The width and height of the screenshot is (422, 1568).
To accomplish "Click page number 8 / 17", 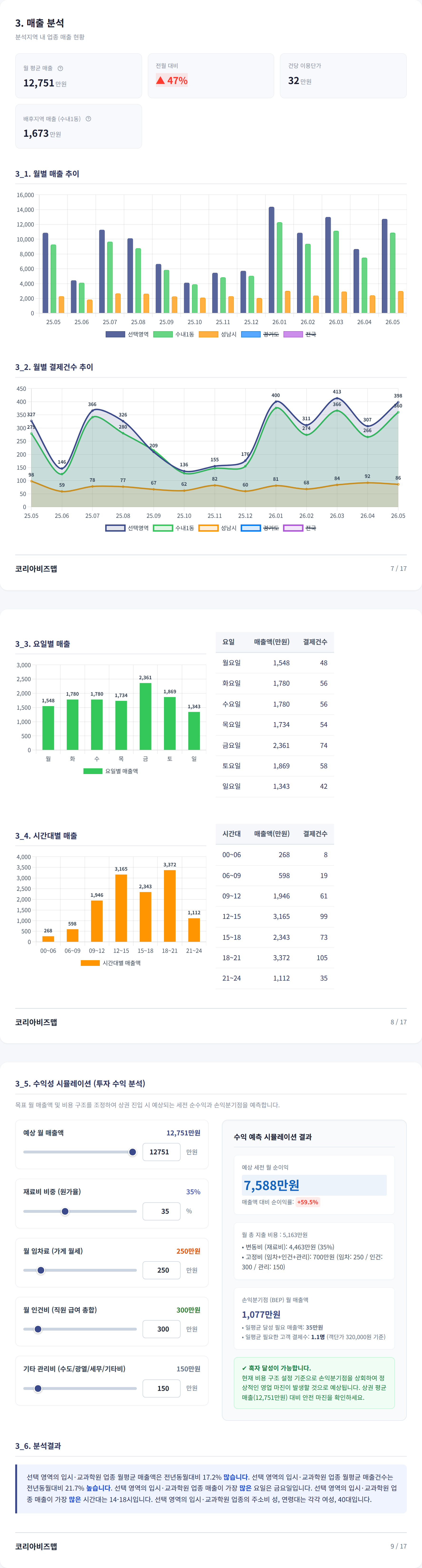I will [x=398, y=1022].
